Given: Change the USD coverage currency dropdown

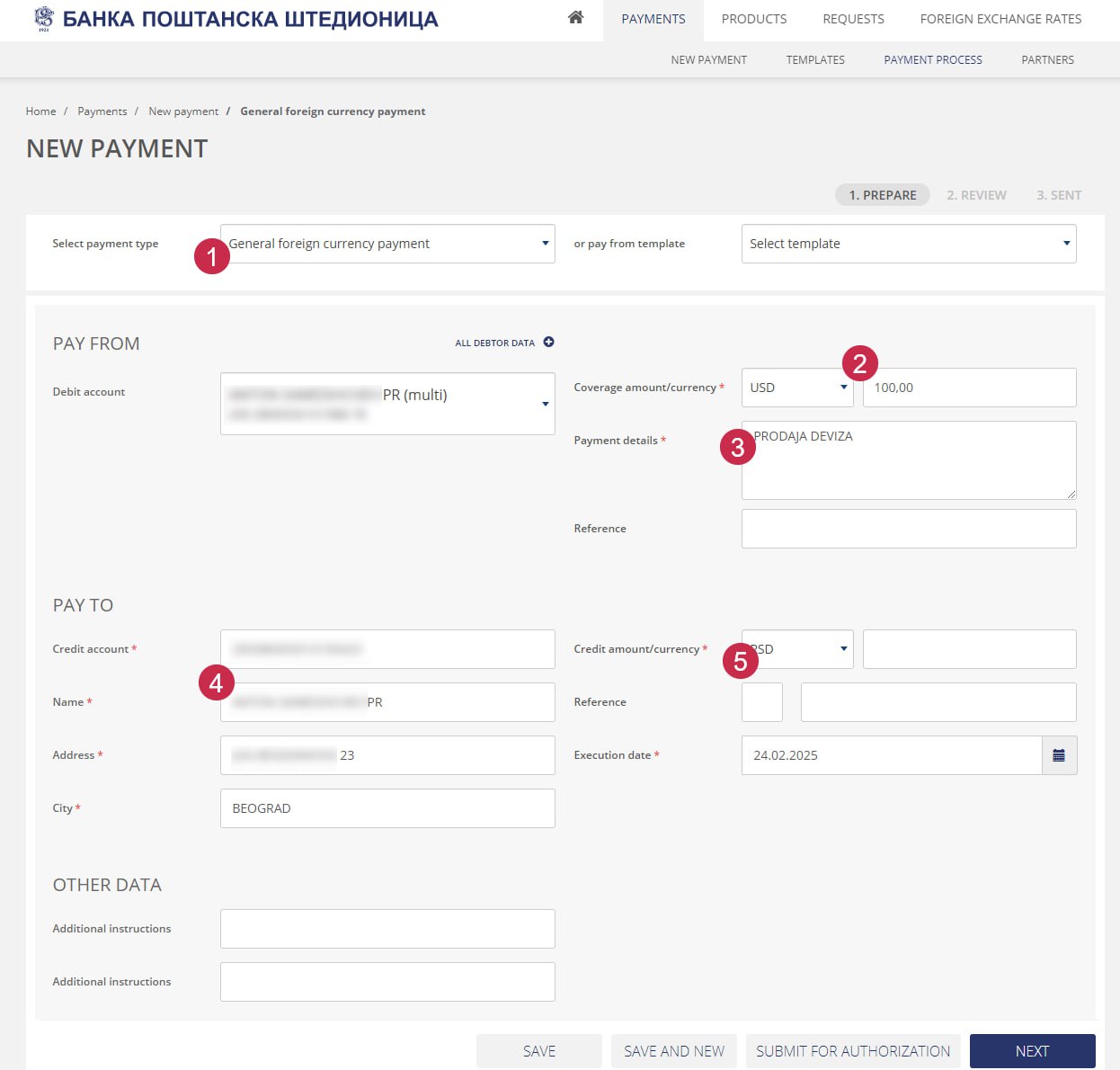Looking at the screenshot, I should [x=796, y=388].
